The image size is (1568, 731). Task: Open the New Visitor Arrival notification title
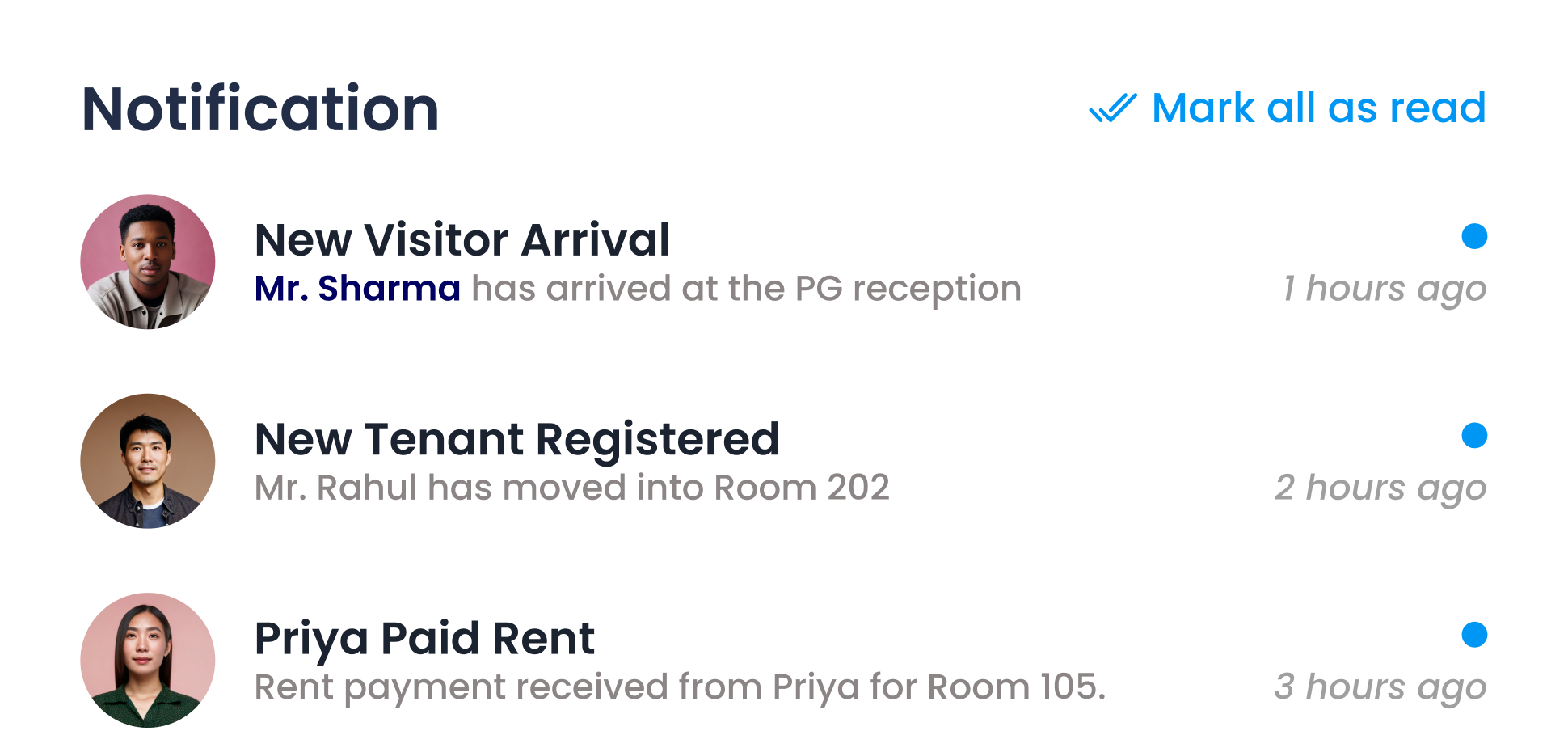pos(462,240)
